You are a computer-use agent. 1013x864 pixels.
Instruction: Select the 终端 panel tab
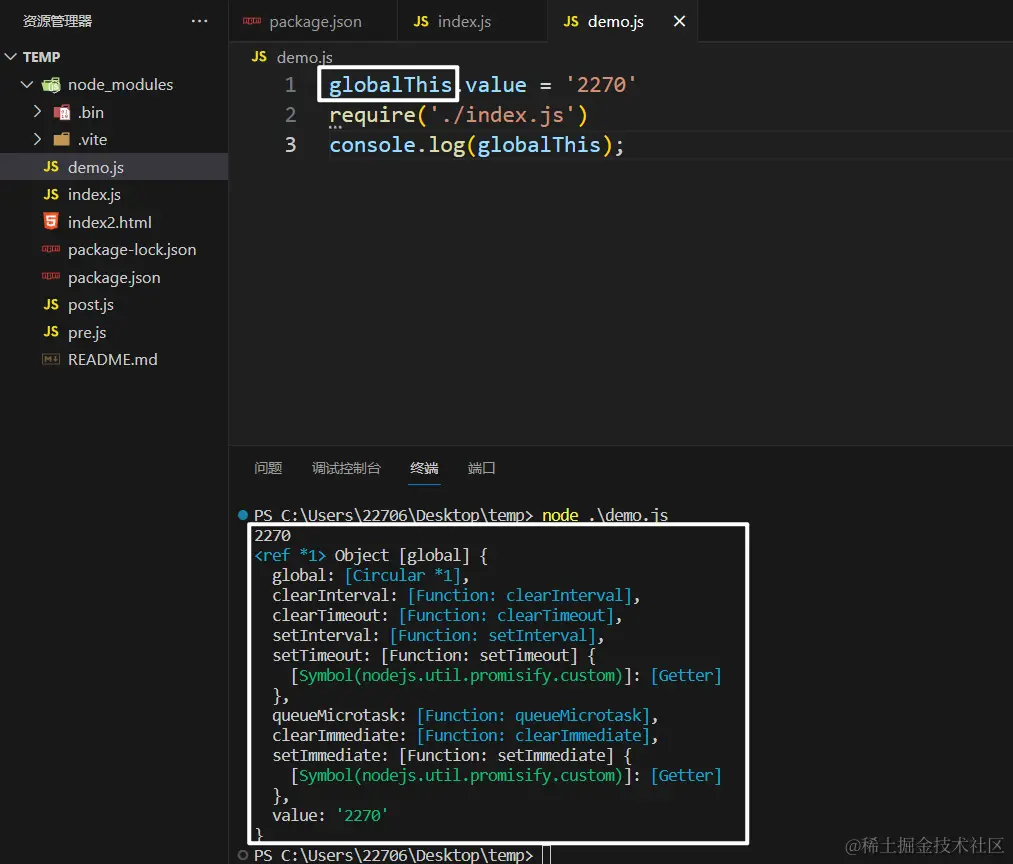(x=424, y=468)
